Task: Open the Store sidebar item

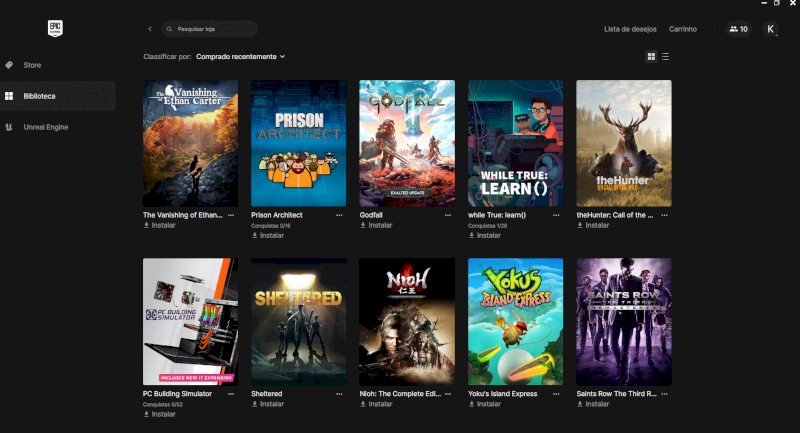Action: tap(32, 65)
